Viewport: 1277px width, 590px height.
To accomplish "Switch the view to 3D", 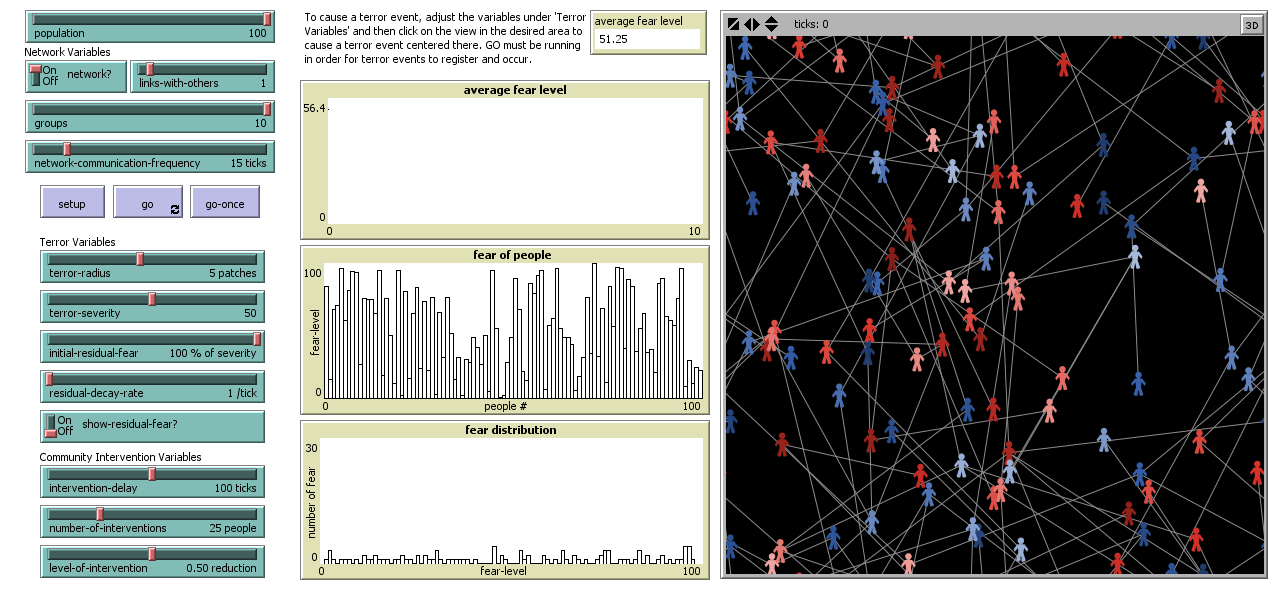I will (x=1251, y=25).
